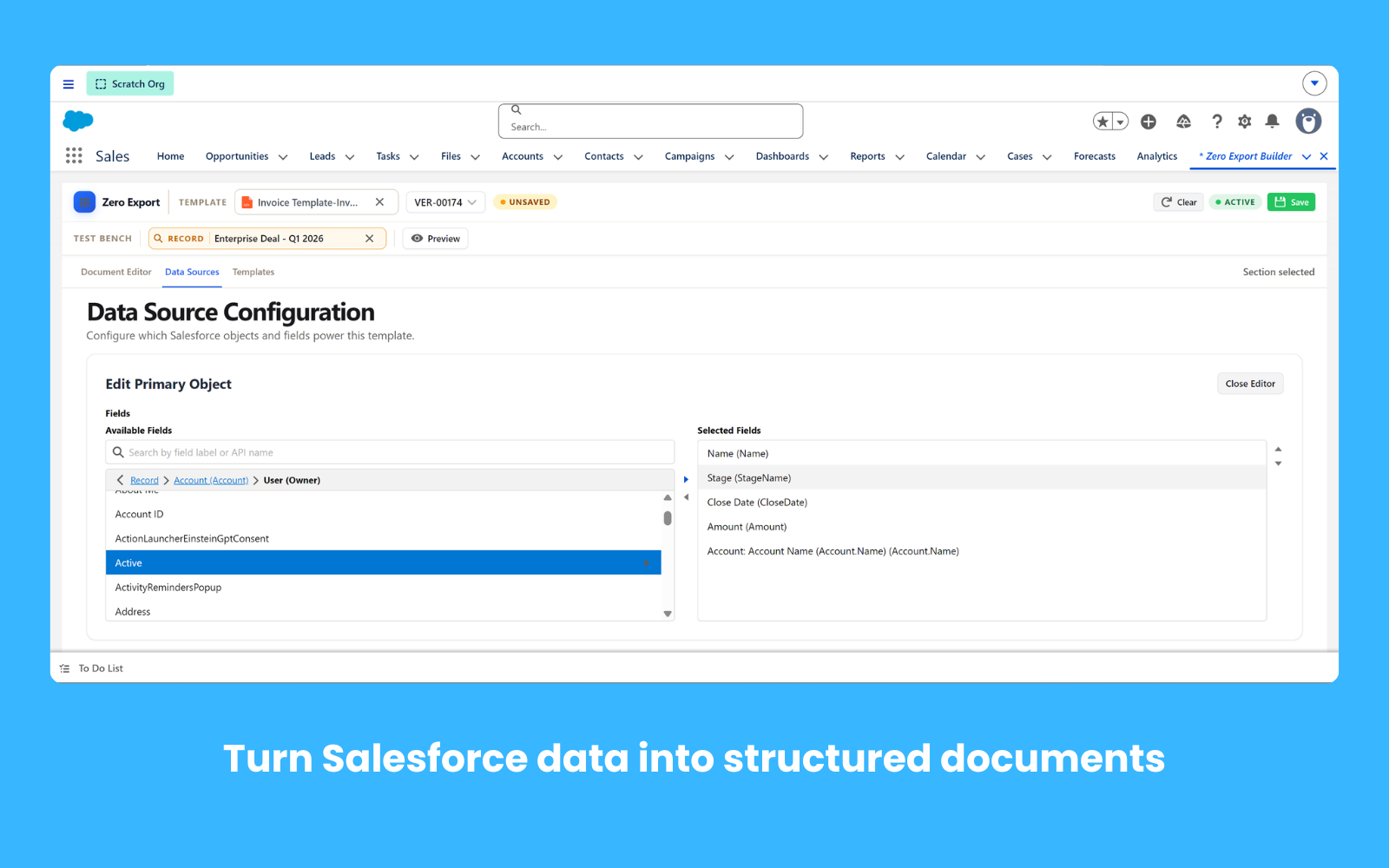This screenshot has width=1389, height=868.
Task: Select Amount (Amount) selected field
Action: [x=982, y=527]
